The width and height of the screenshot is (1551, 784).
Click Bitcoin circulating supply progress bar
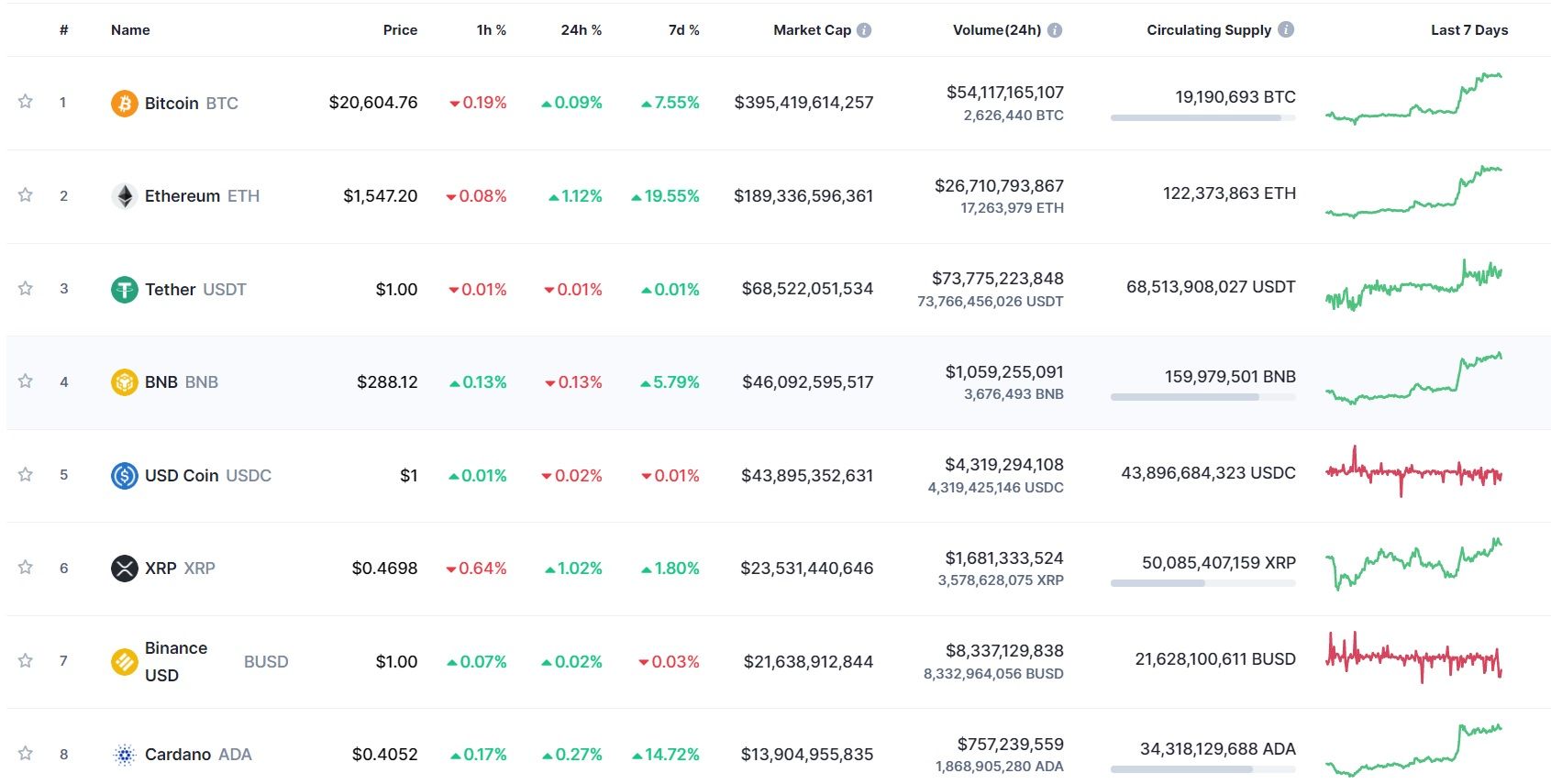coord(1203,118)
